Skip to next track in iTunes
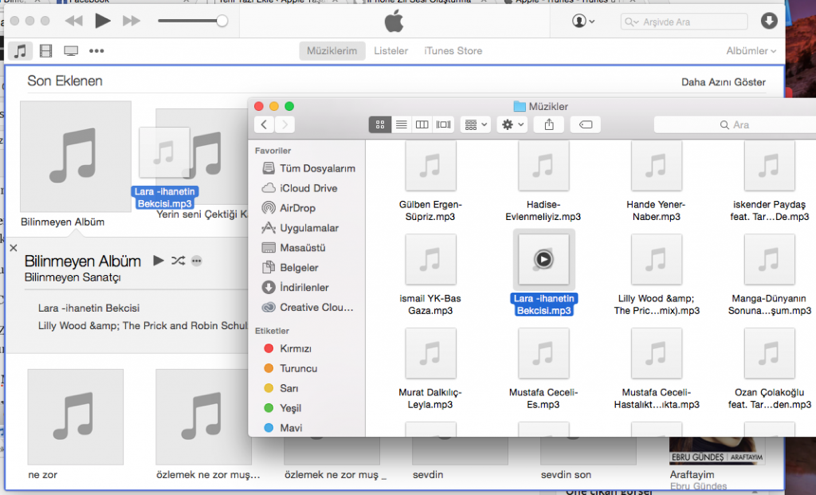Screen dimensions: 816x495 [x=131, y=21]
